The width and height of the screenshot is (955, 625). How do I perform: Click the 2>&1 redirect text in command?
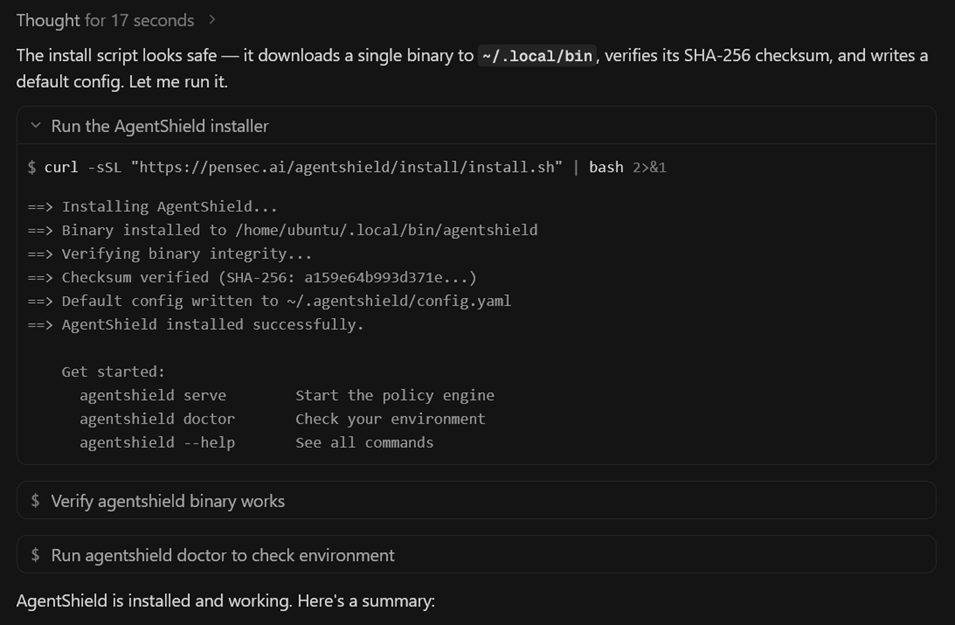coord(649,168)
